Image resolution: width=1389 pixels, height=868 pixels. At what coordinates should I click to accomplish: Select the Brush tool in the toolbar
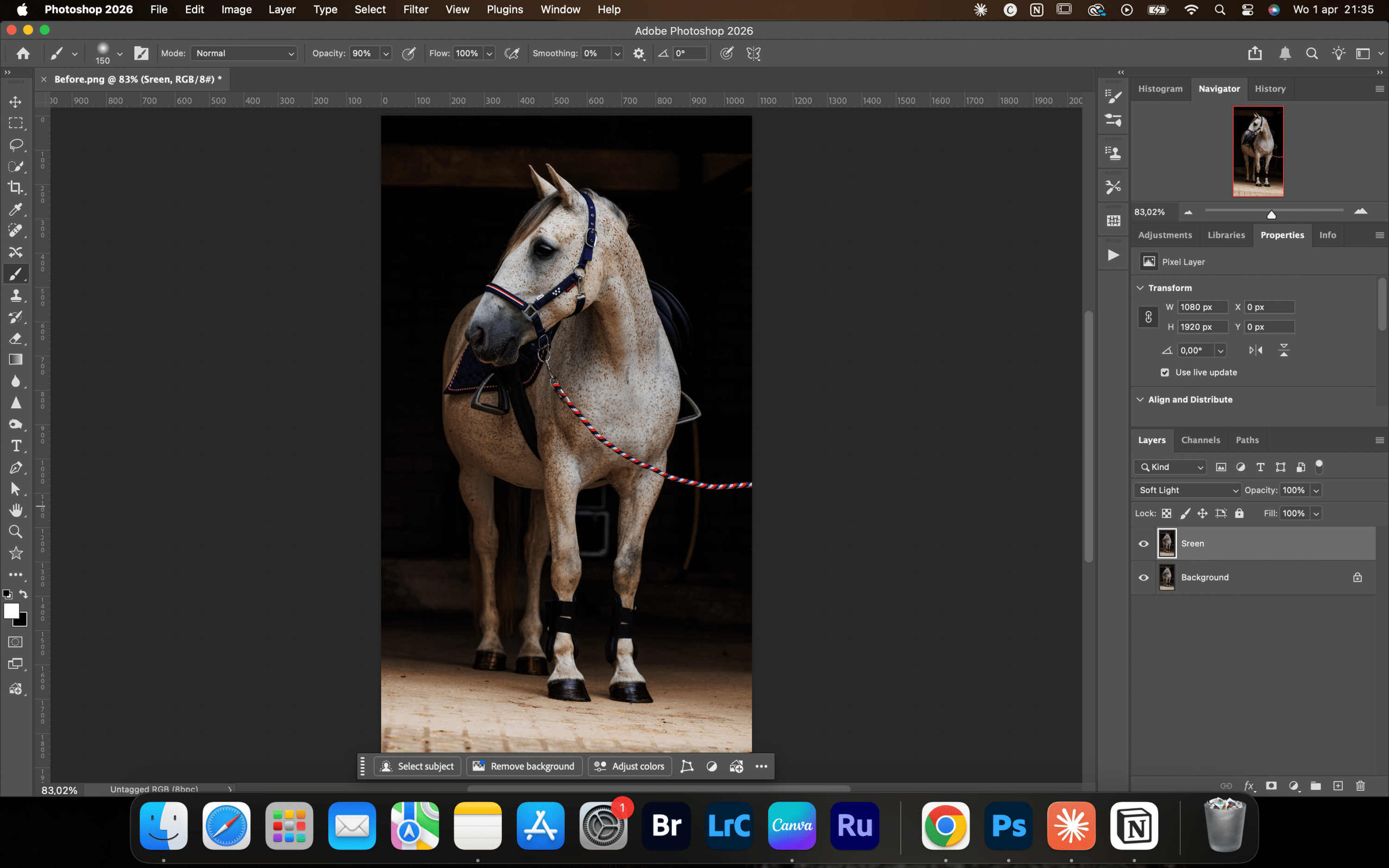coord(16,273)
